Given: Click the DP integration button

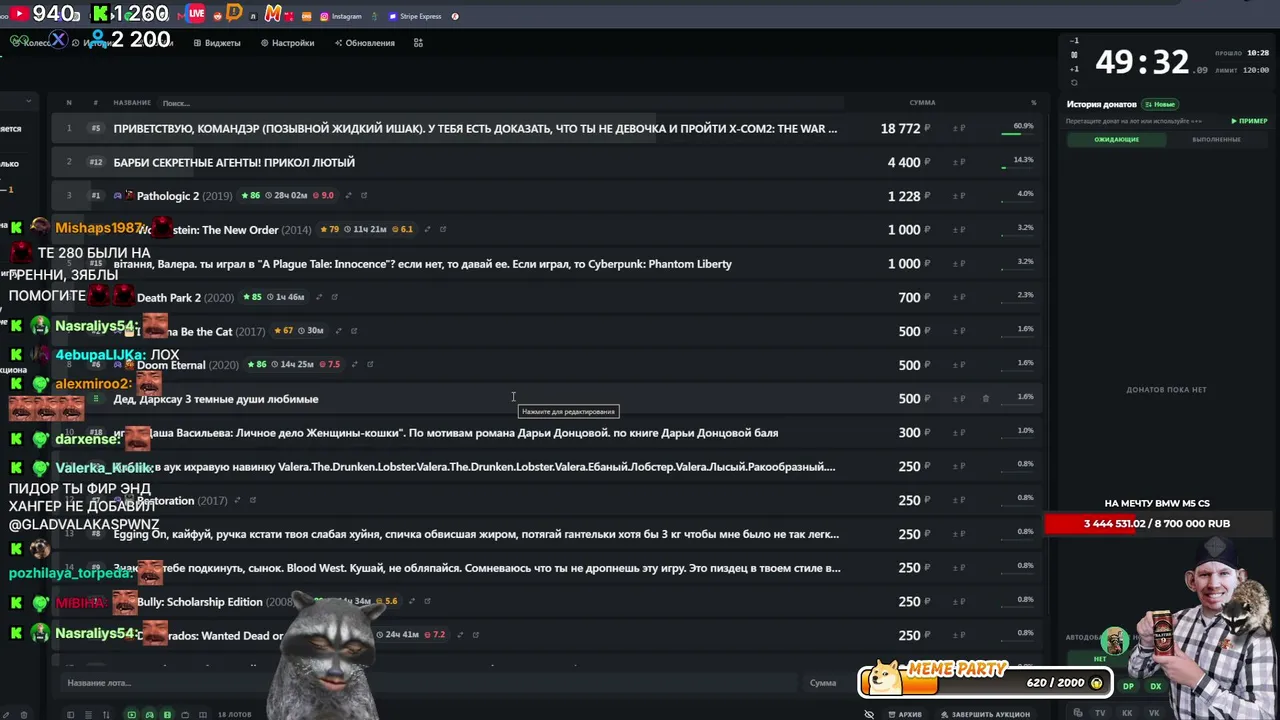Looking at the screenshot, I should click(1128, 686).
